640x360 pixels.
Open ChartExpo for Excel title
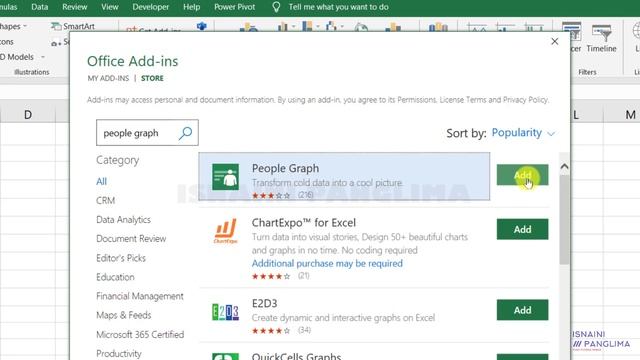coord(304,222)
